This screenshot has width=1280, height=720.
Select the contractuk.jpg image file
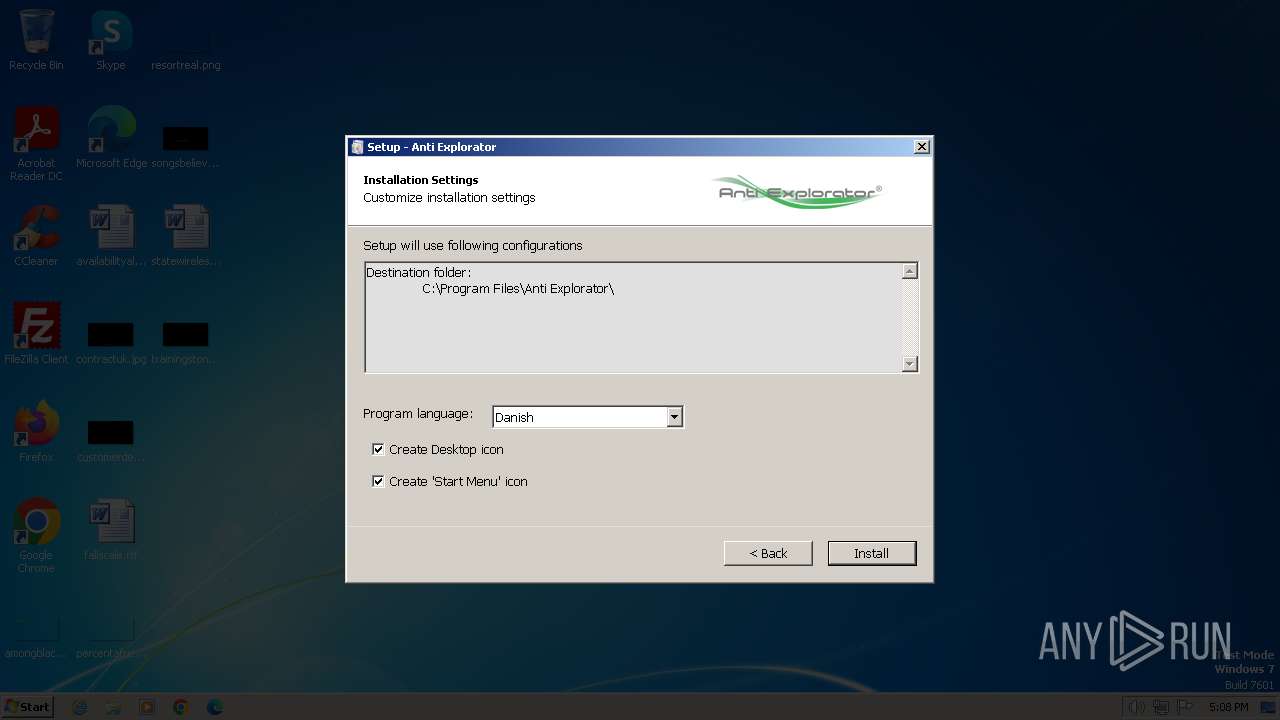tap(111, 342)
